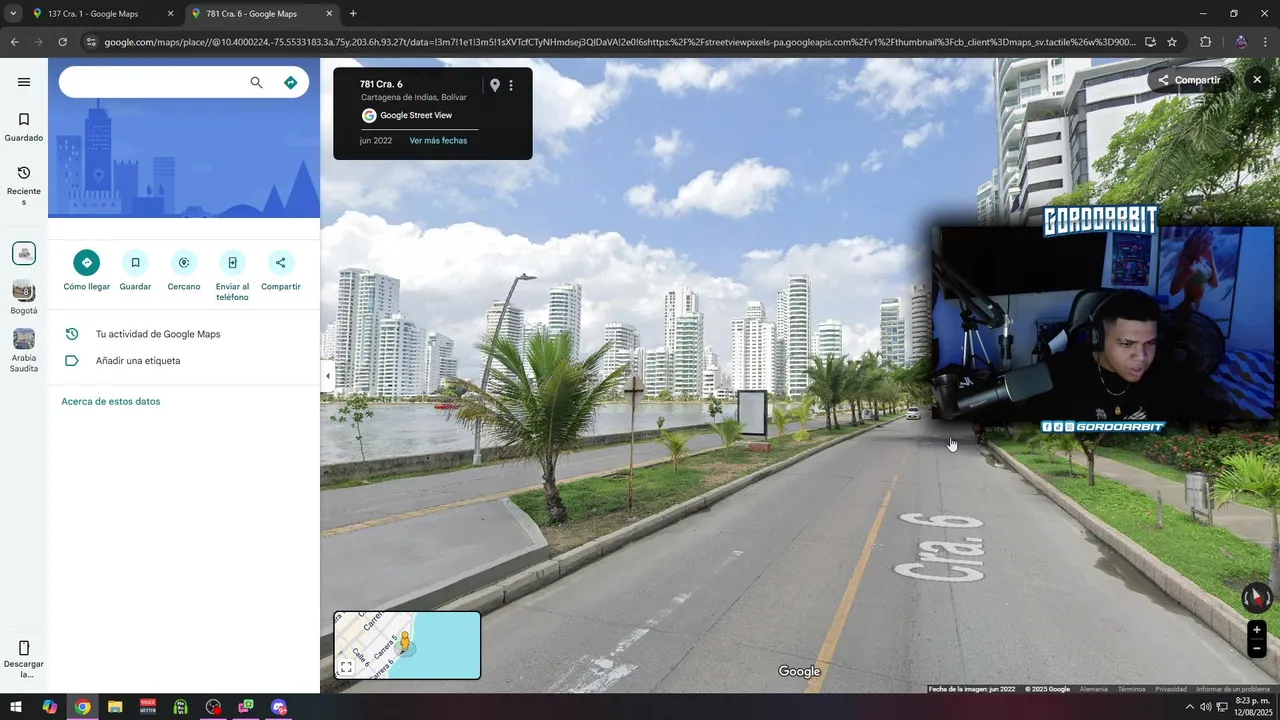Bookmark this page with the star icon
This screenshot has height=720, width=1280.
coord(1172,42)
